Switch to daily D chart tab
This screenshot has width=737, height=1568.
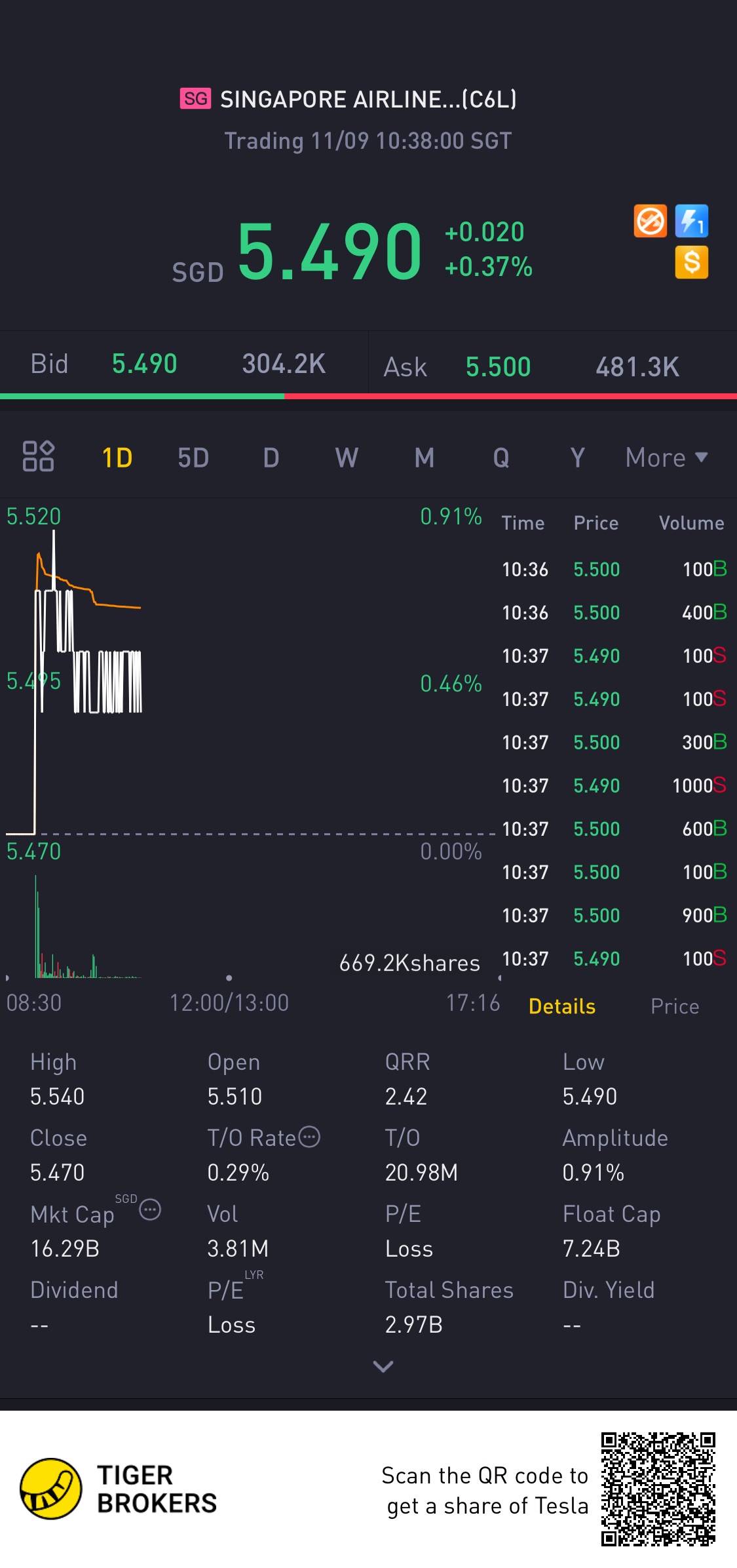271,458
